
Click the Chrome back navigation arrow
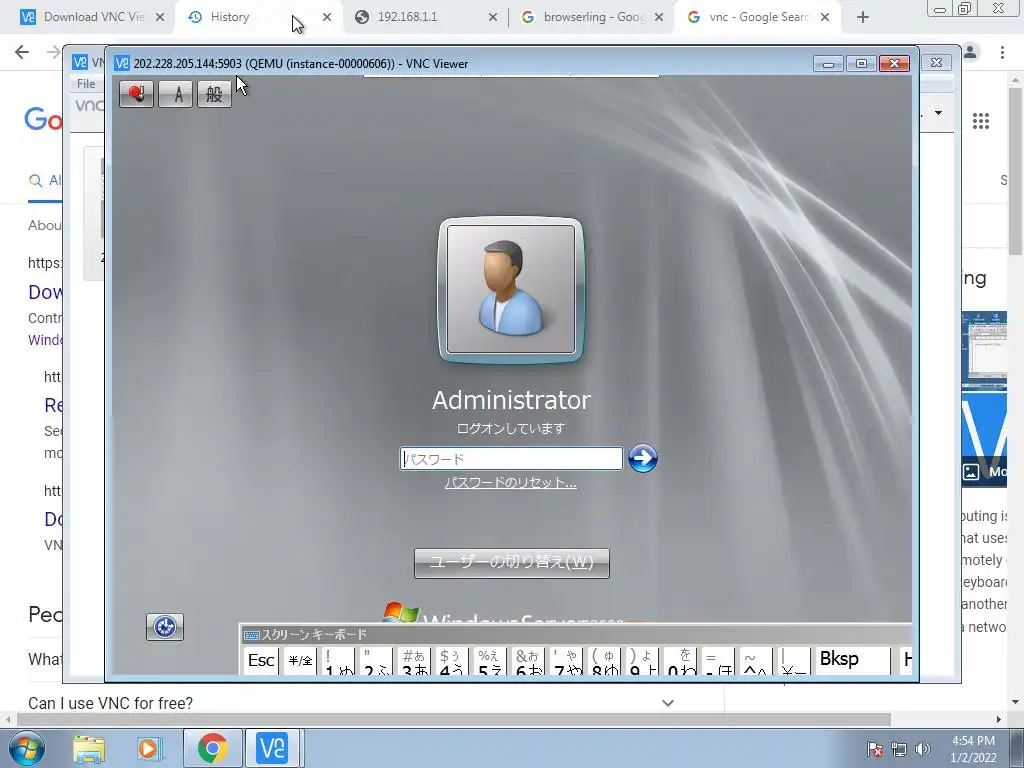(x=22, y=52)
